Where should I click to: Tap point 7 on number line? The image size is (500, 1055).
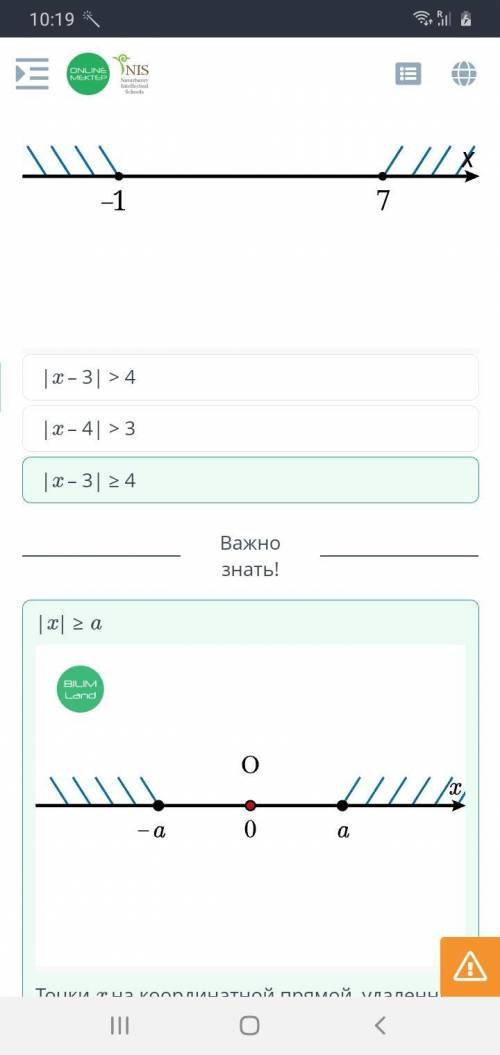point(382,176)
